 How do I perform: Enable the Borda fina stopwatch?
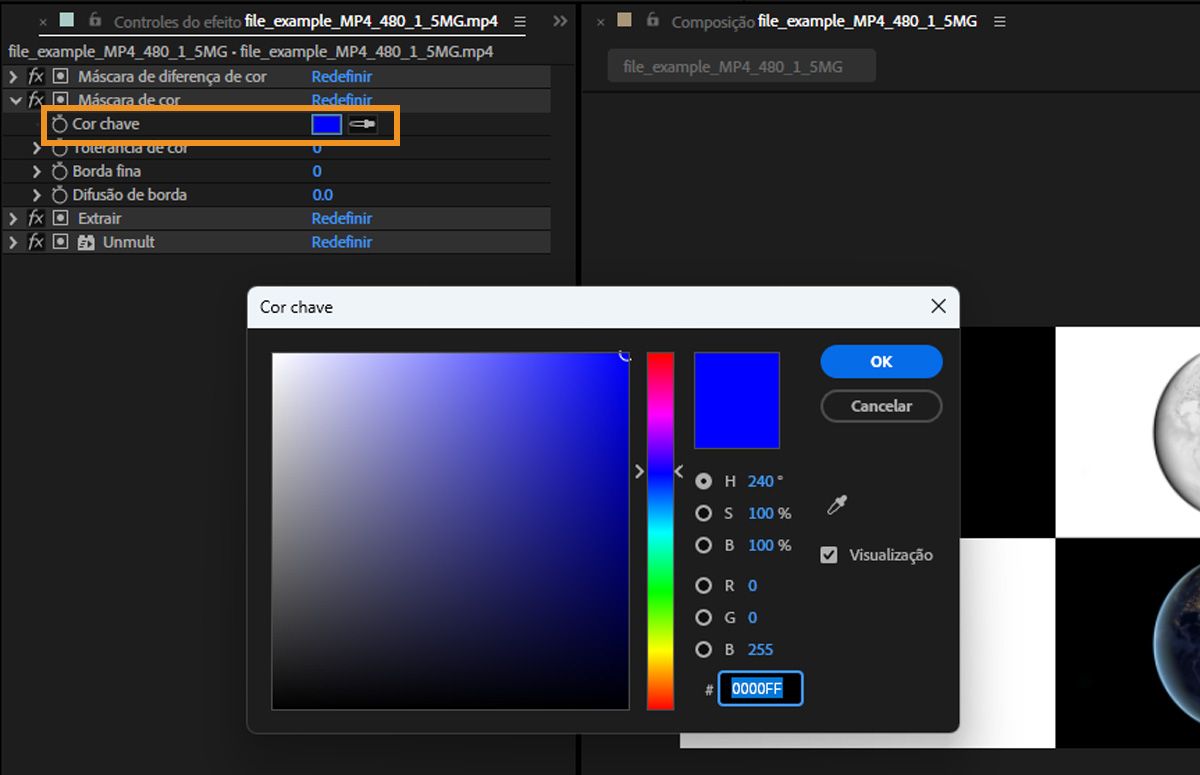(60, 171)
